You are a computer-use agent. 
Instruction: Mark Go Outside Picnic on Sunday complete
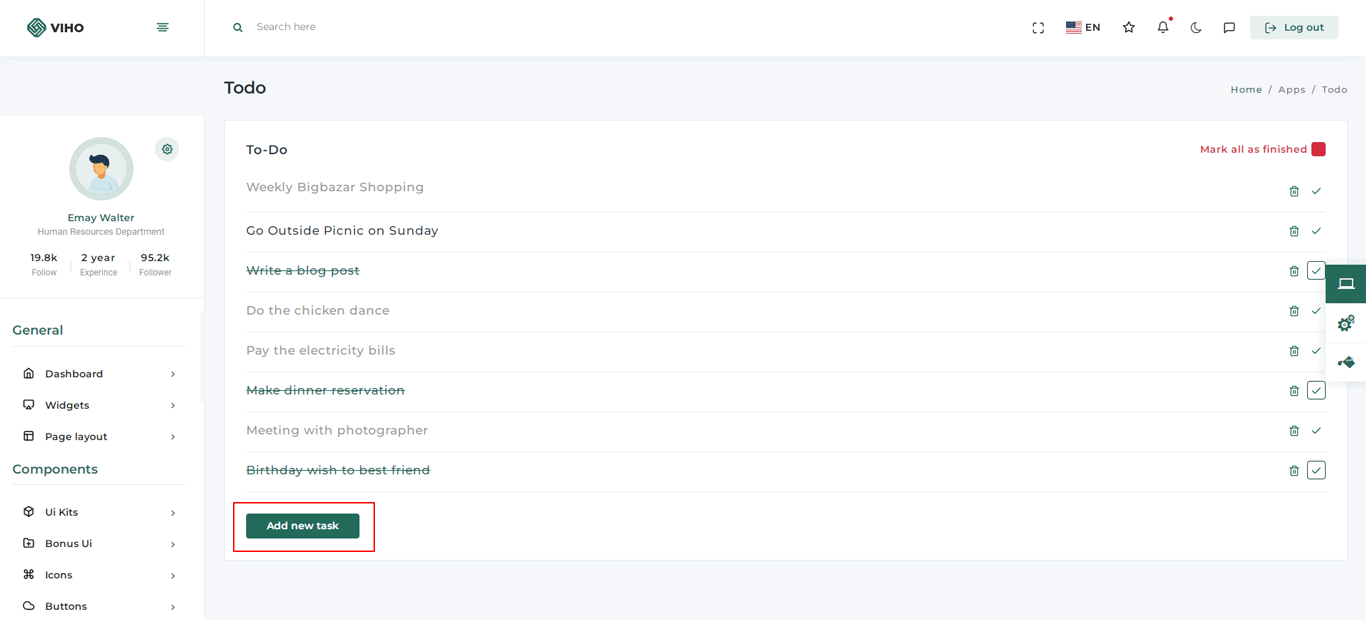pyautogui.click(x=1316, y=231)
